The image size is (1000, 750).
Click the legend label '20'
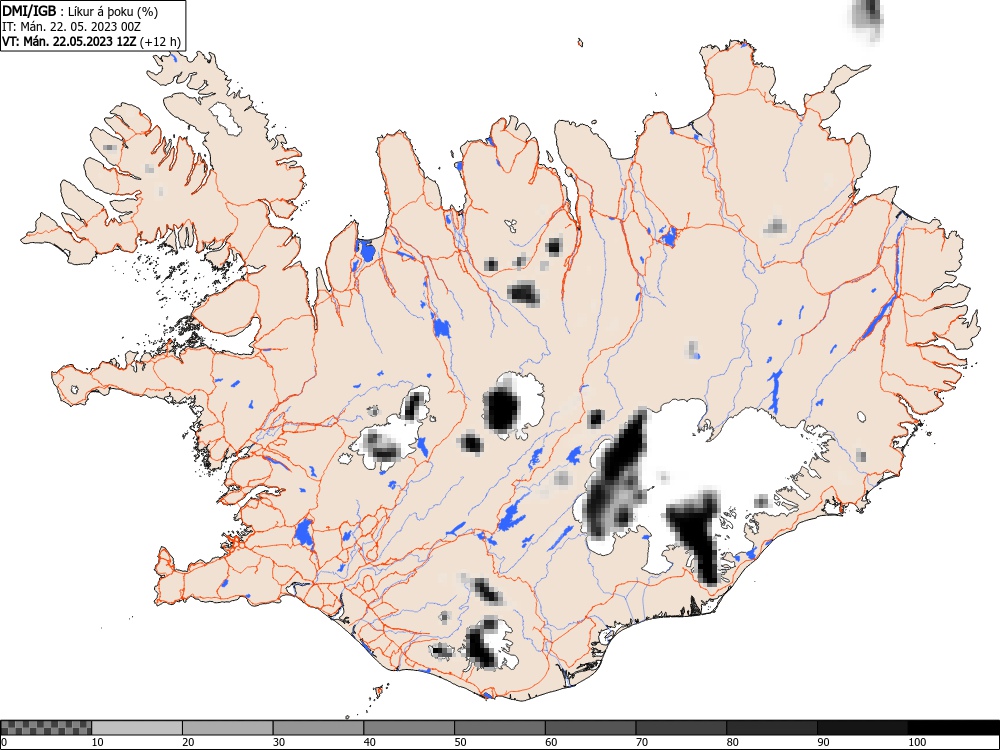[x=188, y=742]
